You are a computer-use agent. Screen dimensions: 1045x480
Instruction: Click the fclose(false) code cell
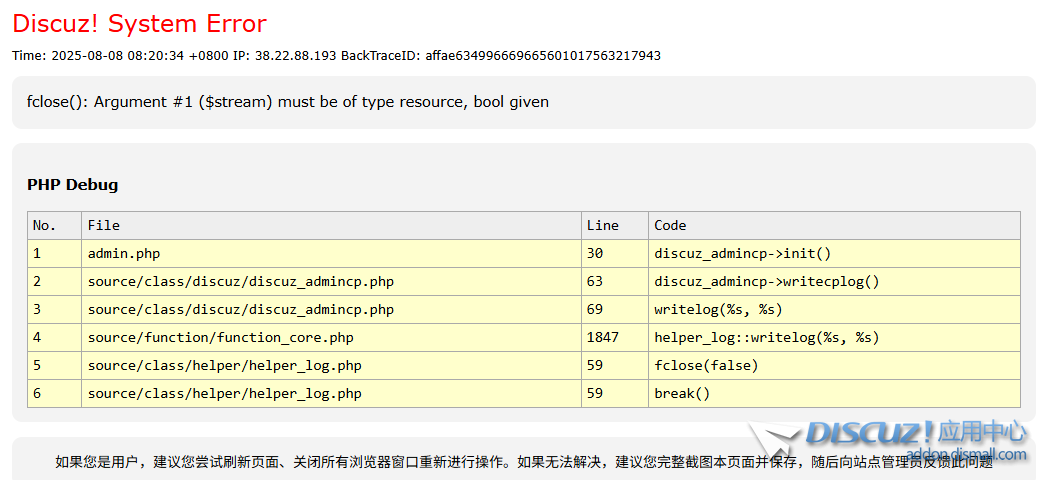tap(834, 365)
